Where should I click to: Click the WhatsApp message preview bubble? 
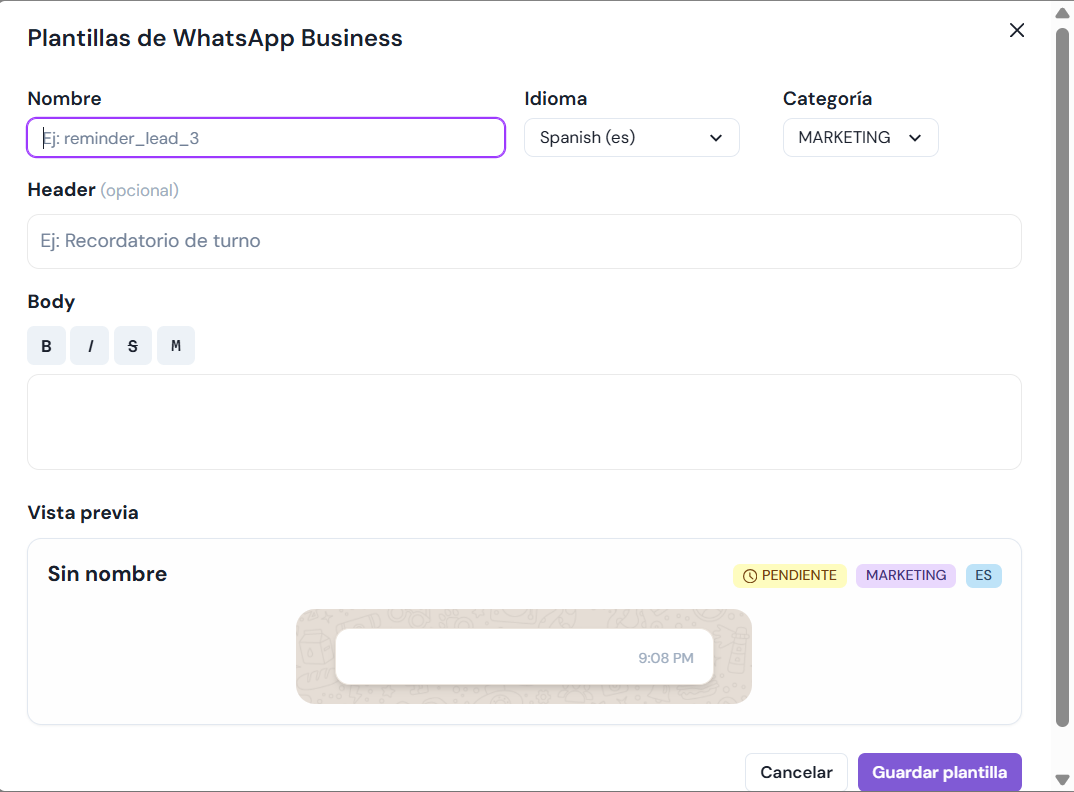pos(524,657)
